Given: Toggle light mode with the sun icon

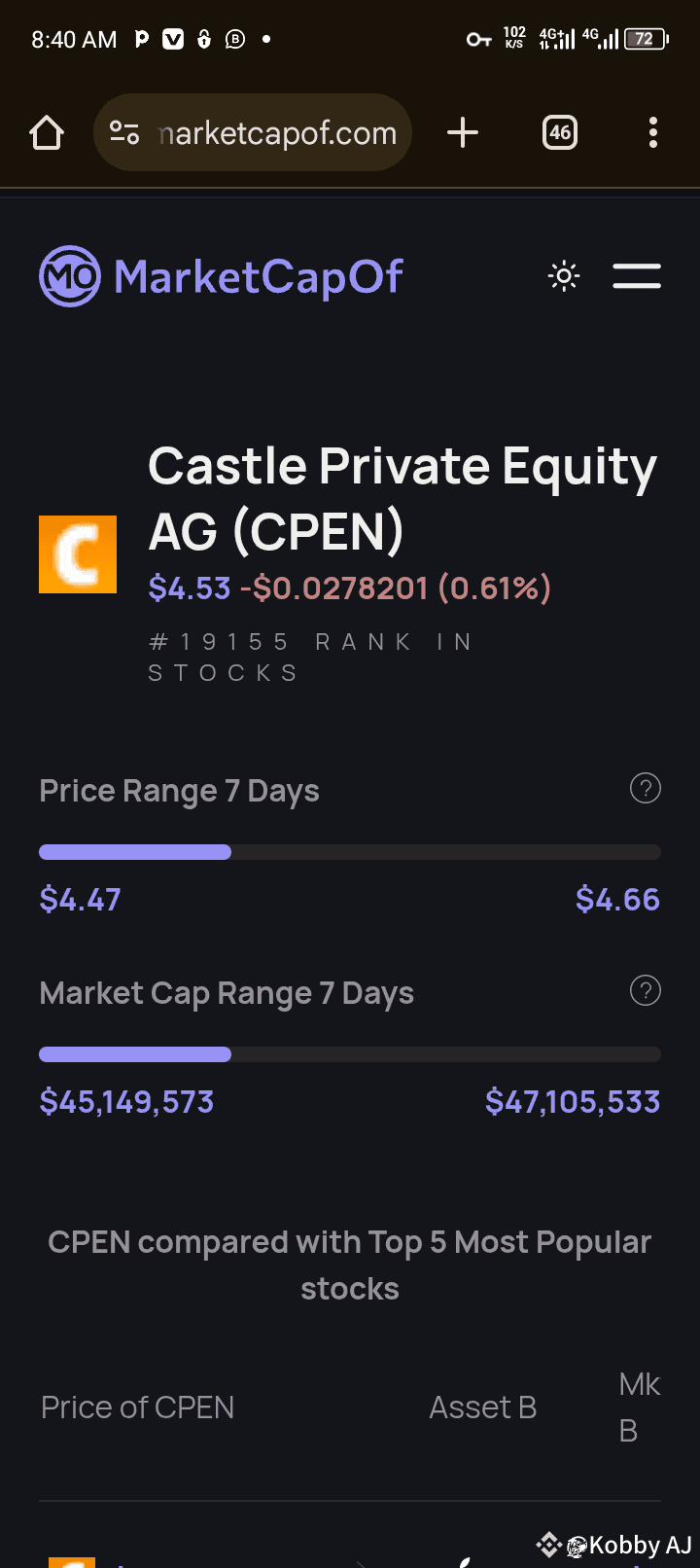Looking at the screenshot, I should 564,276.
